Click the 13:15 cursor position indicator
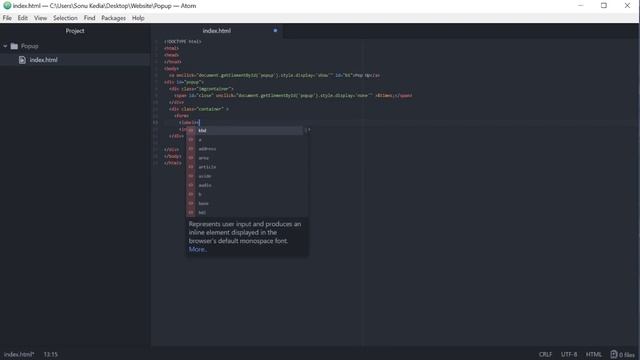Image resolution: width=640 pixels, height=360 pixels. pyautogui.click(x=51, y=354)
